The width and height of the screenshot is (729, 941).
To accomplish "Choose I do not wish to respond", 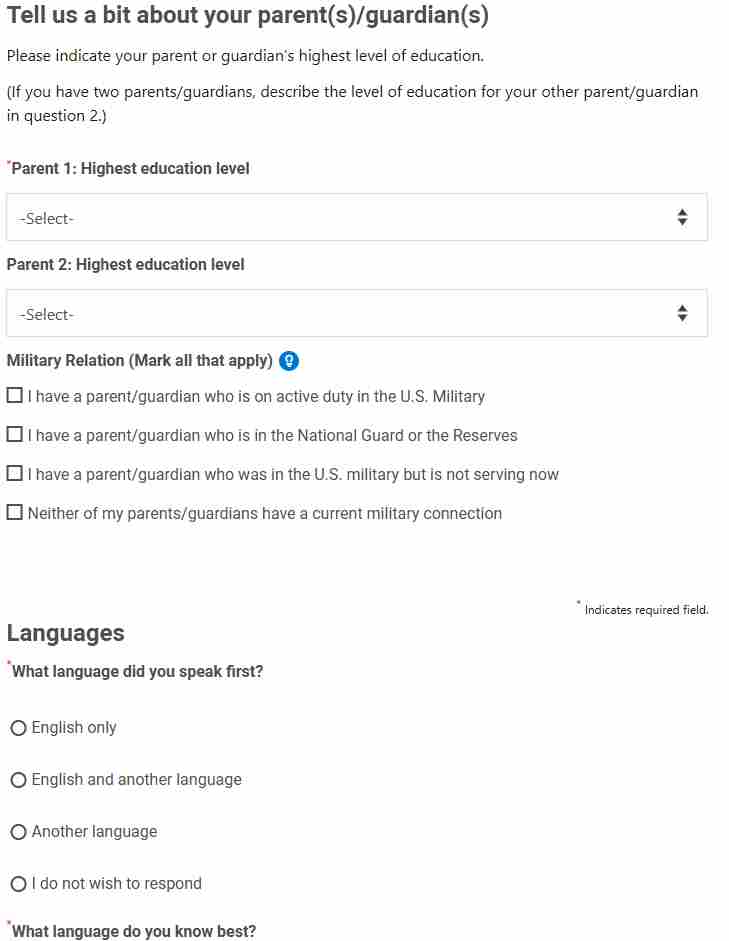I will [19, 884].
